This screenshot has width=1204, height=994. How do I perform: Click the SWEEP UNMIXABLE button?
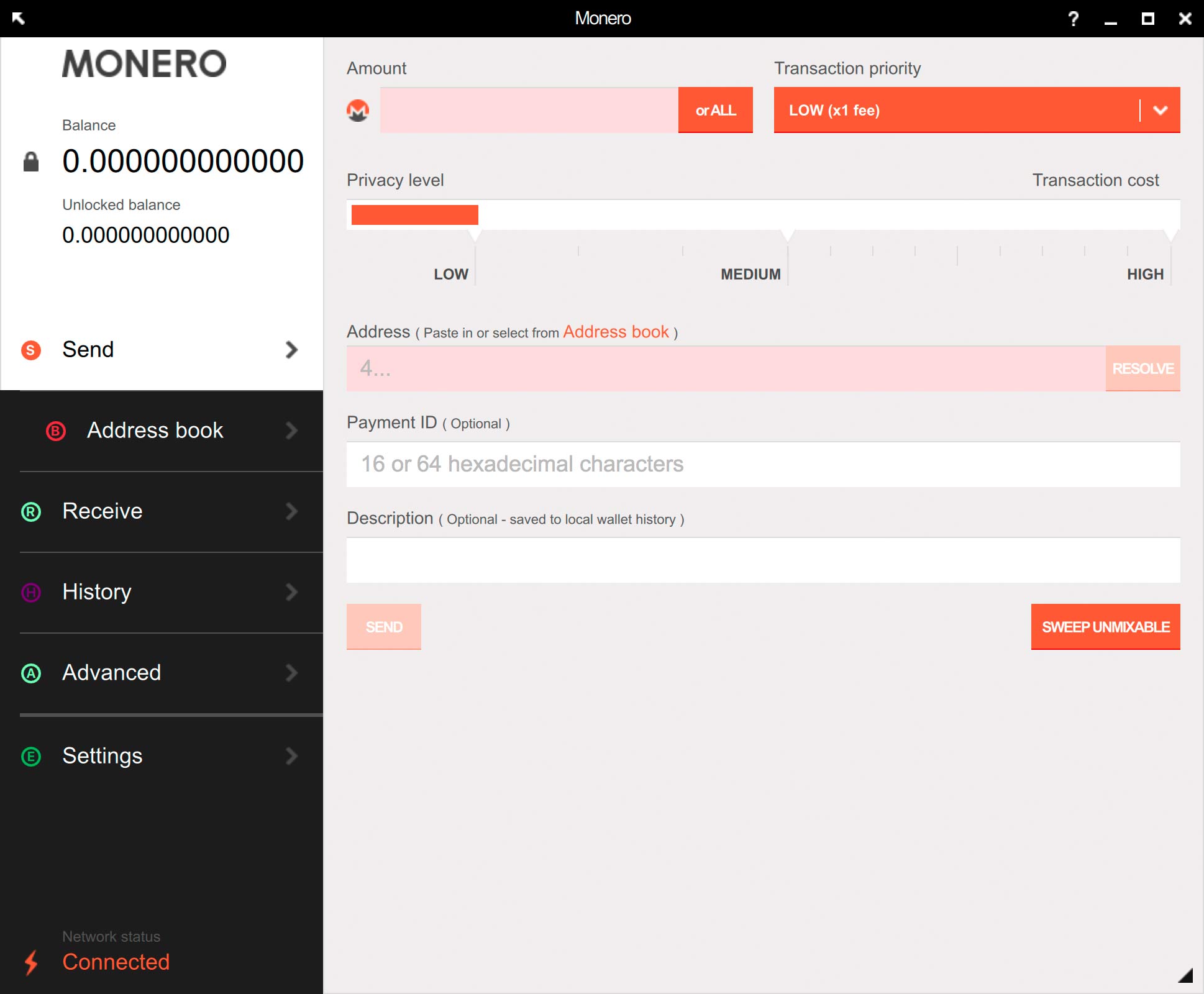coord(1104,627)
